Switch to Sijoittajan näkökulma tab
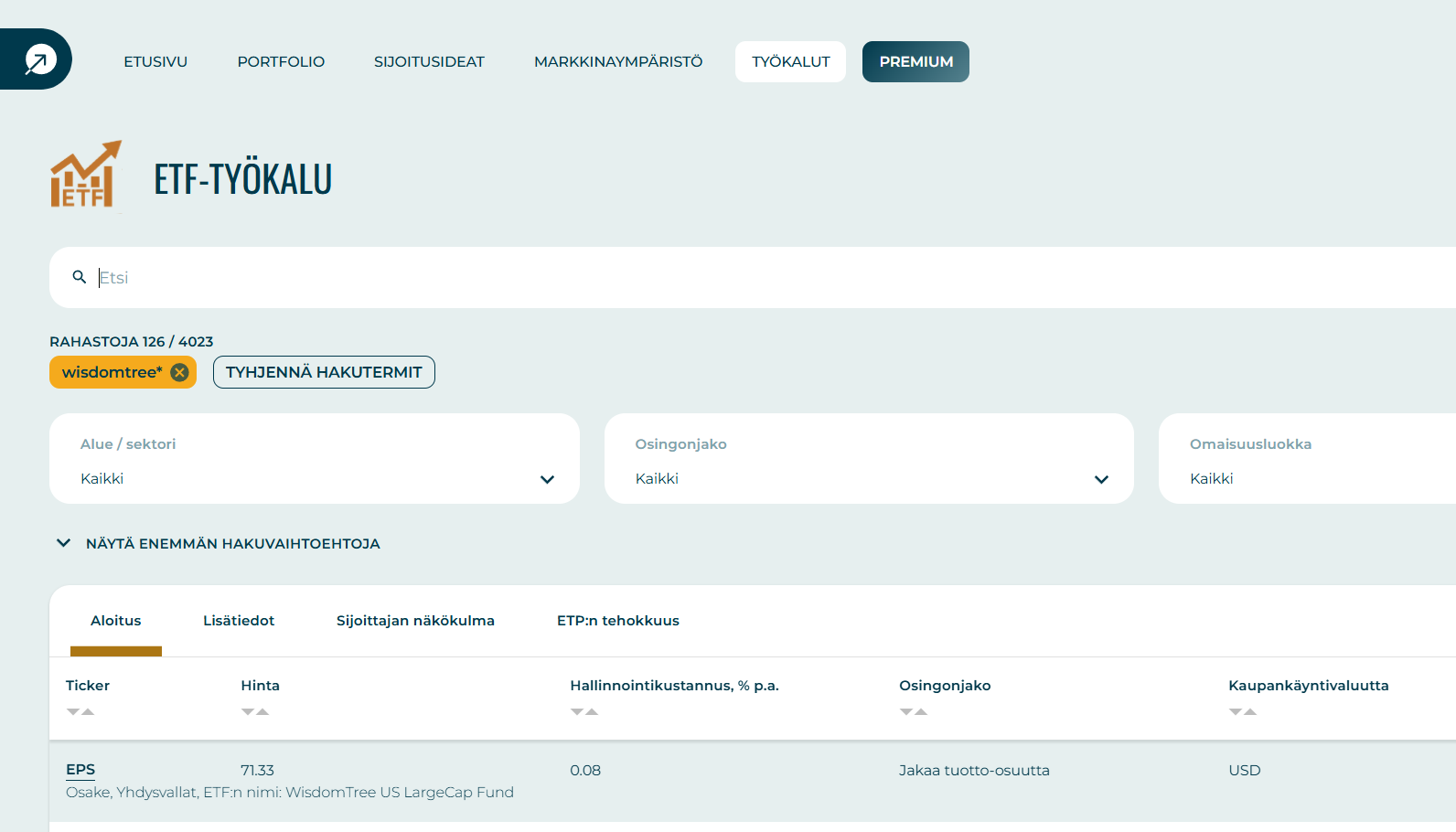The height and width of the screenshot is (832, 1456). (415, 621)
